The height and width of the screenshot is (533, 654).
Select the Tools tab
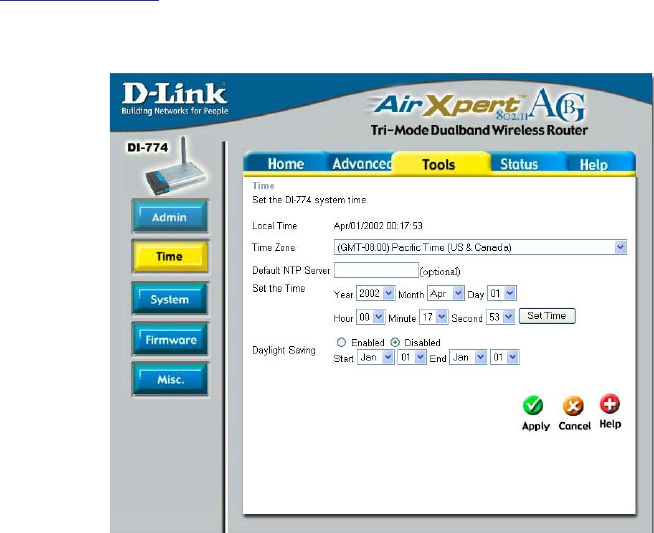(438, 165)
